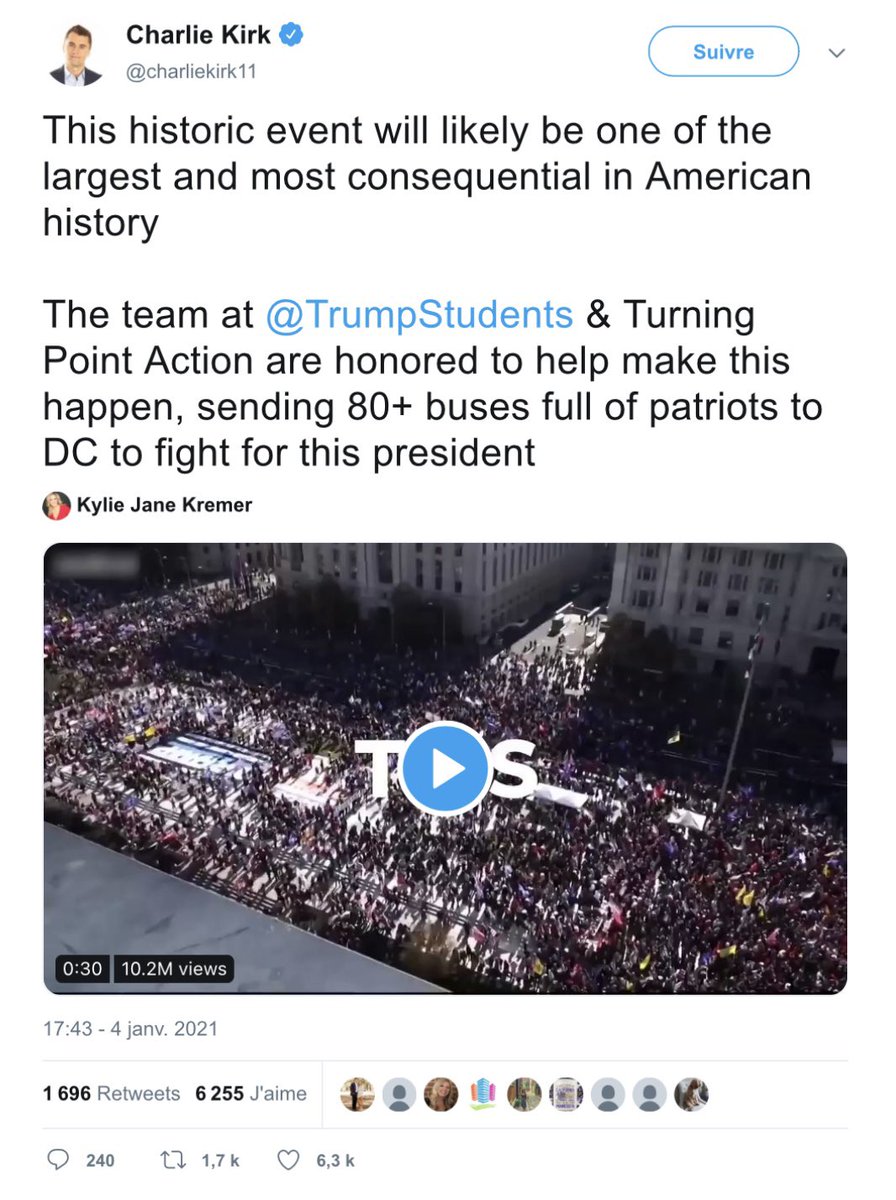This screenshot has height=1200, width=896.
Task: Open the 17:43 - 4 janv. 2021 timestamp
Action: pos(131,1028)
